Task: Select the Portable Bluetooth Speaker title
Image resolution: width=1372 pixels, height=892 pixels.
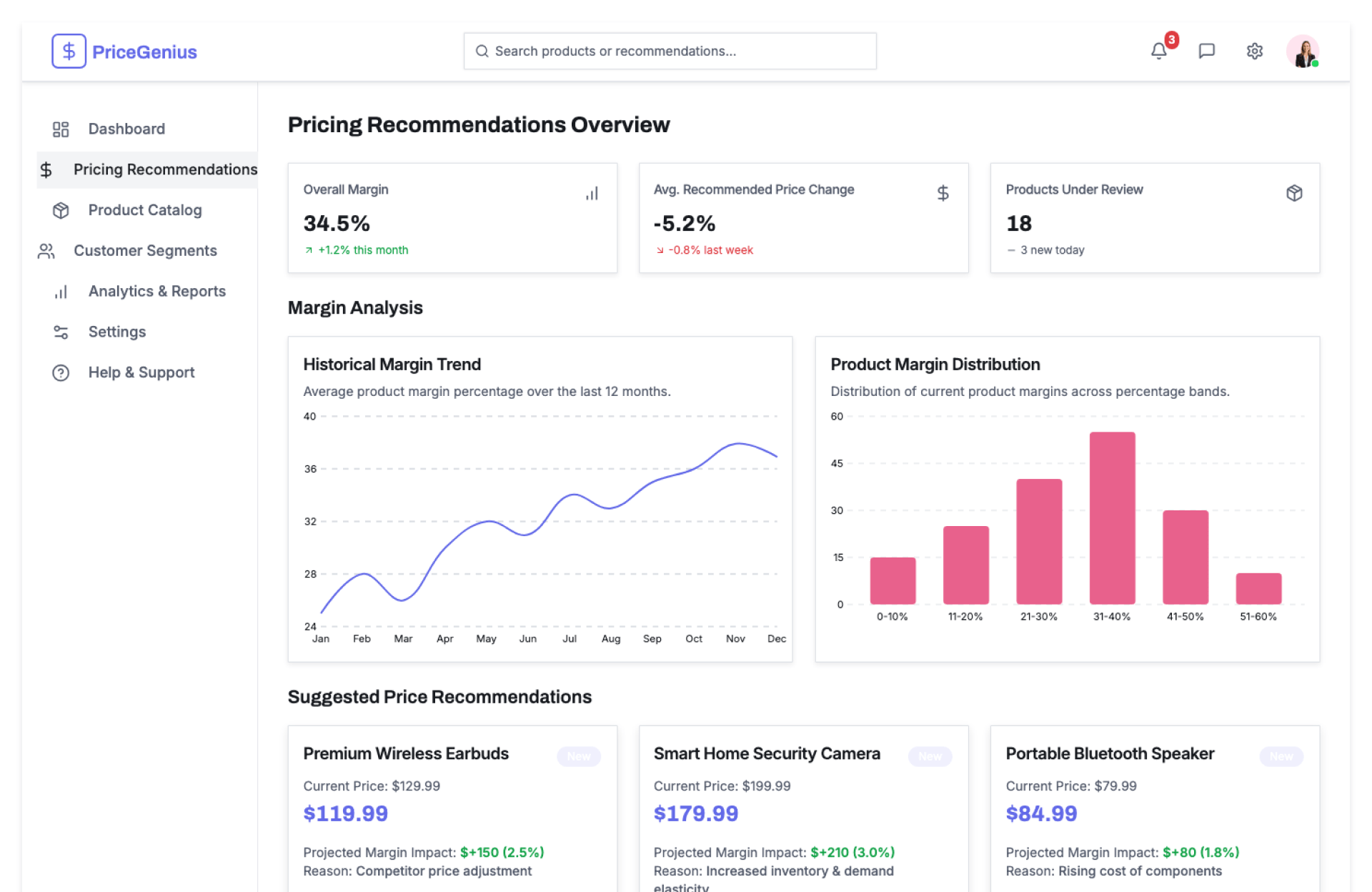Action: tap(1109, 753)
